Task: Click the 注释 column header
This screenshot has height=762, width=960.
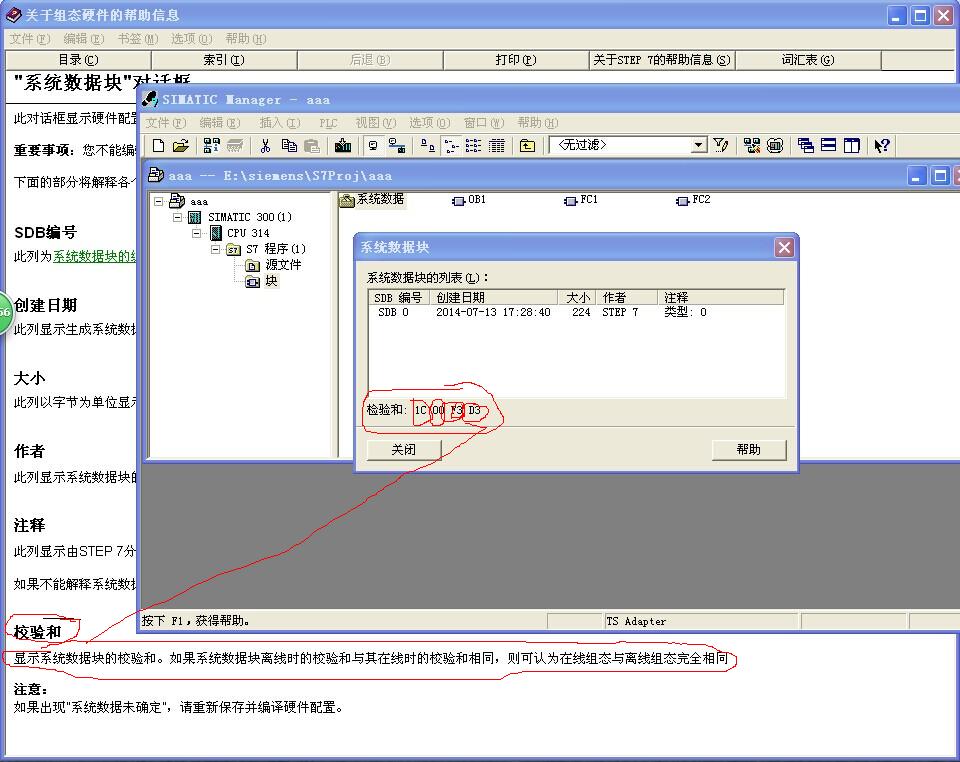Action: click(721, 297)
